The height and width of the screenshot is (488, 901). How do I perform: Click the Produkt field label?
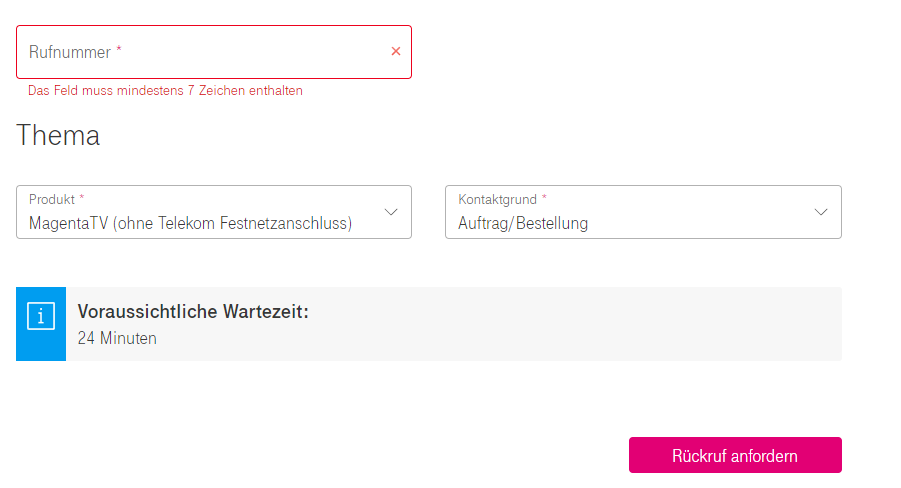pos(52,199)
